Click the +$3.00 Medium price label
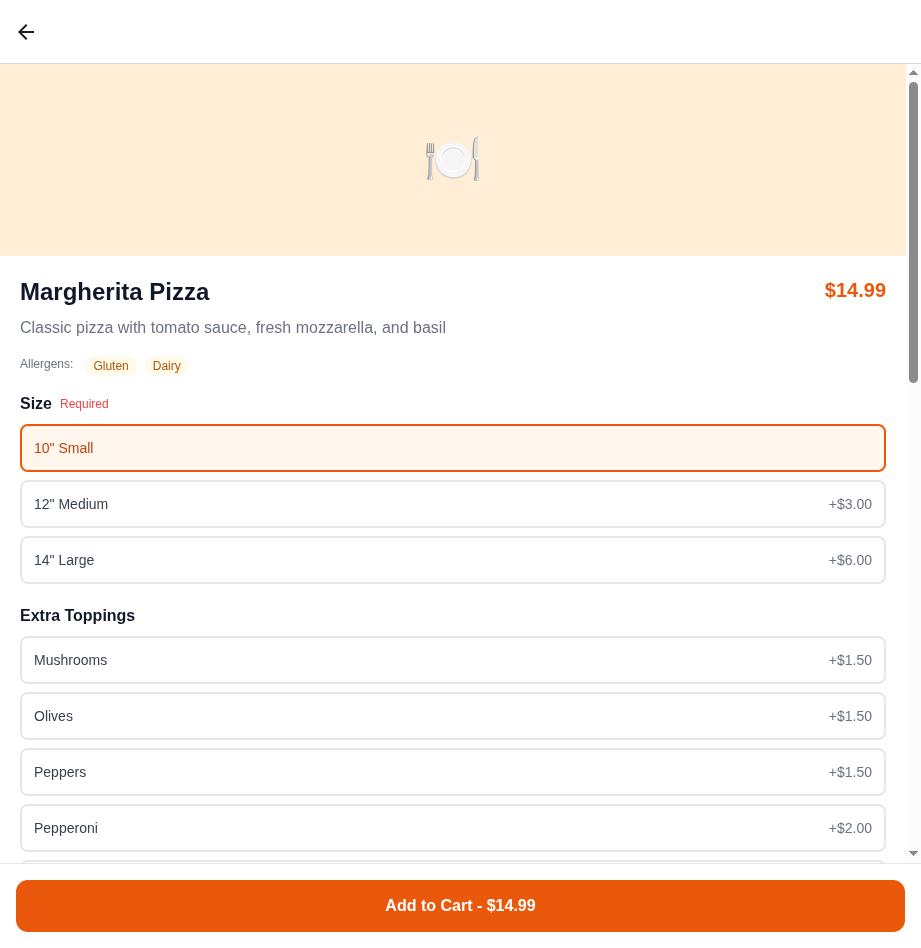The image size is (921, 948). pos(850,504)
